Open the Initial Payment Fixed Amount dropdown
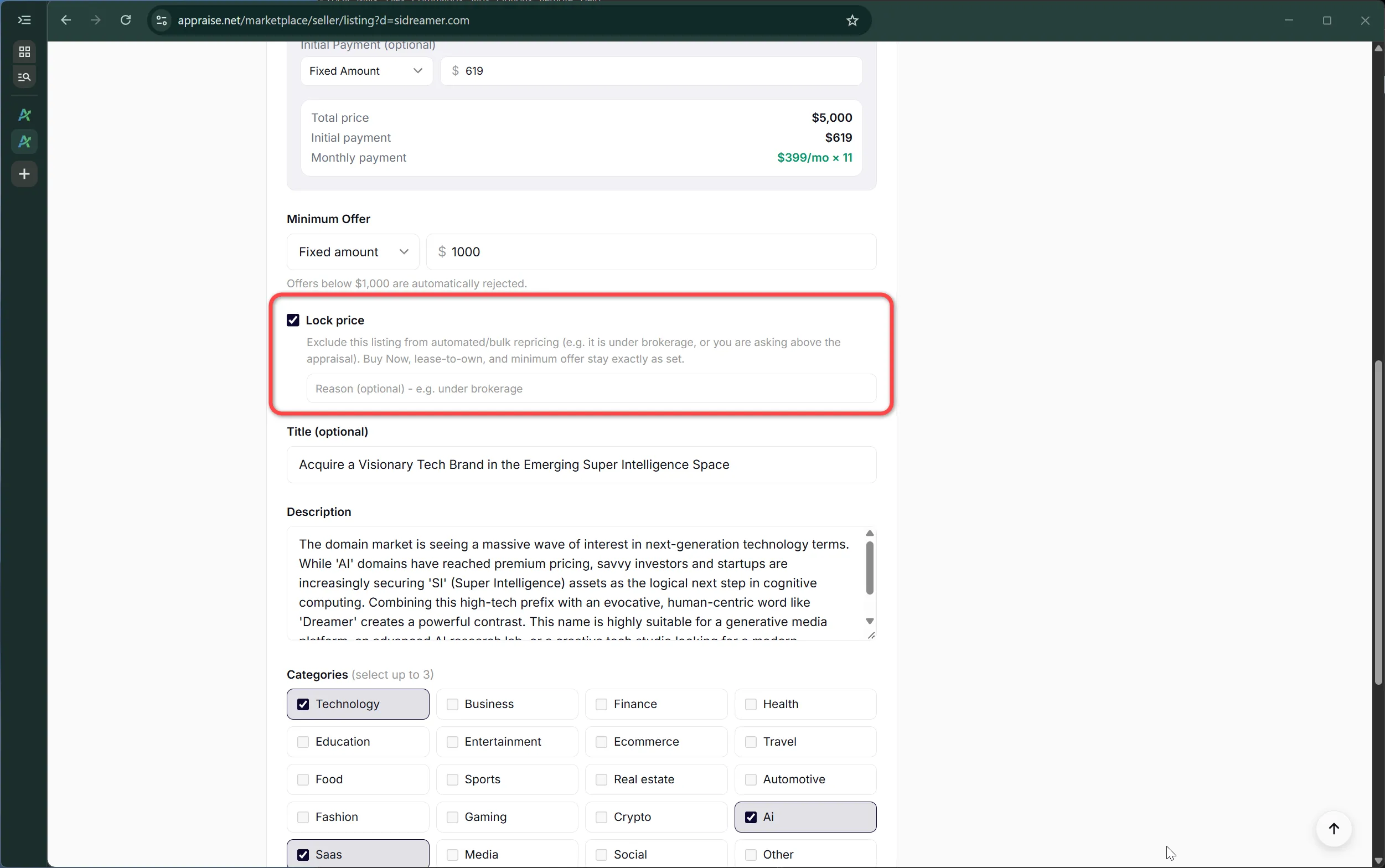Image resolution: width=1385 pixels, height=868 pixels. (366, 71)
